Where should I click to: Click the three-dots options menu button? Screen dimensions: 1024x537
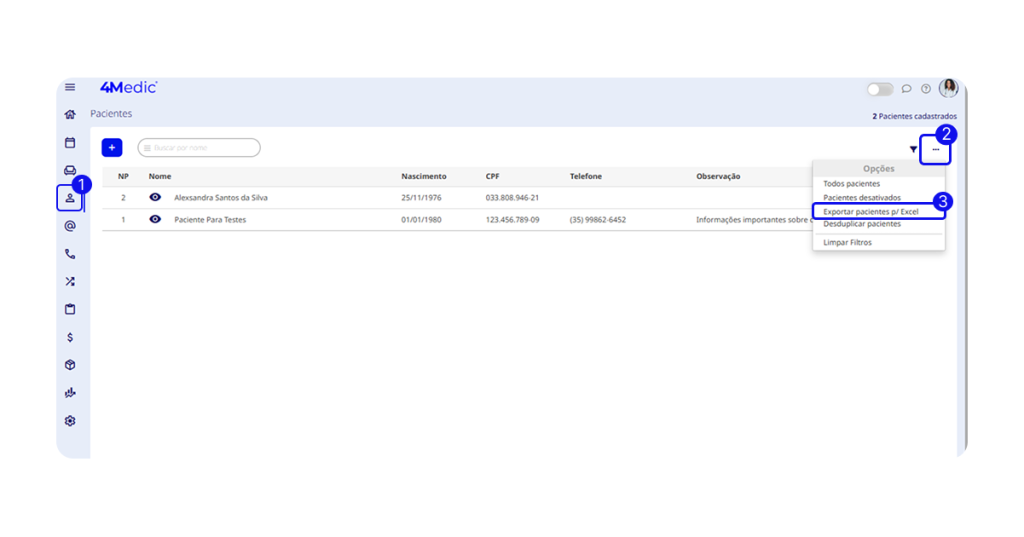(x=935, y=149)
